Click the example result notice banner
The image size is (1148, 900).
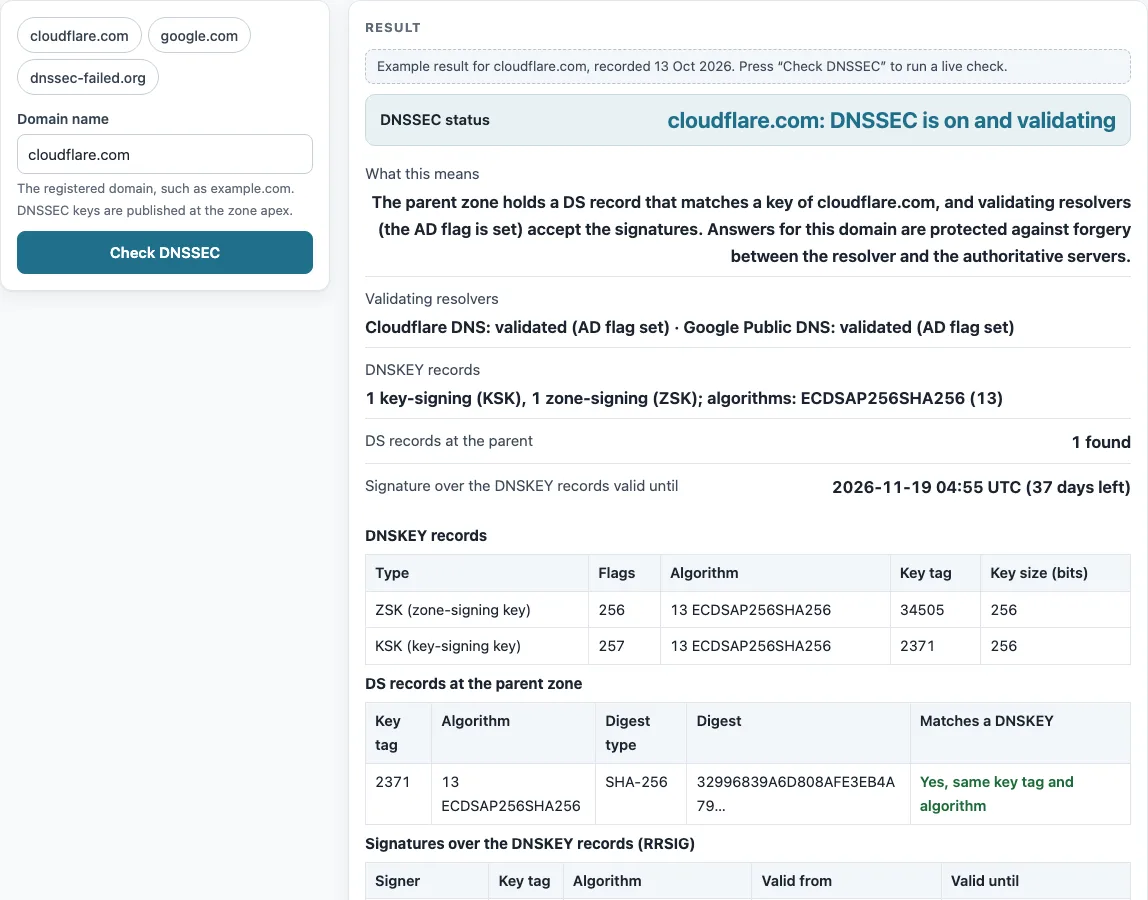coord(748,67)
